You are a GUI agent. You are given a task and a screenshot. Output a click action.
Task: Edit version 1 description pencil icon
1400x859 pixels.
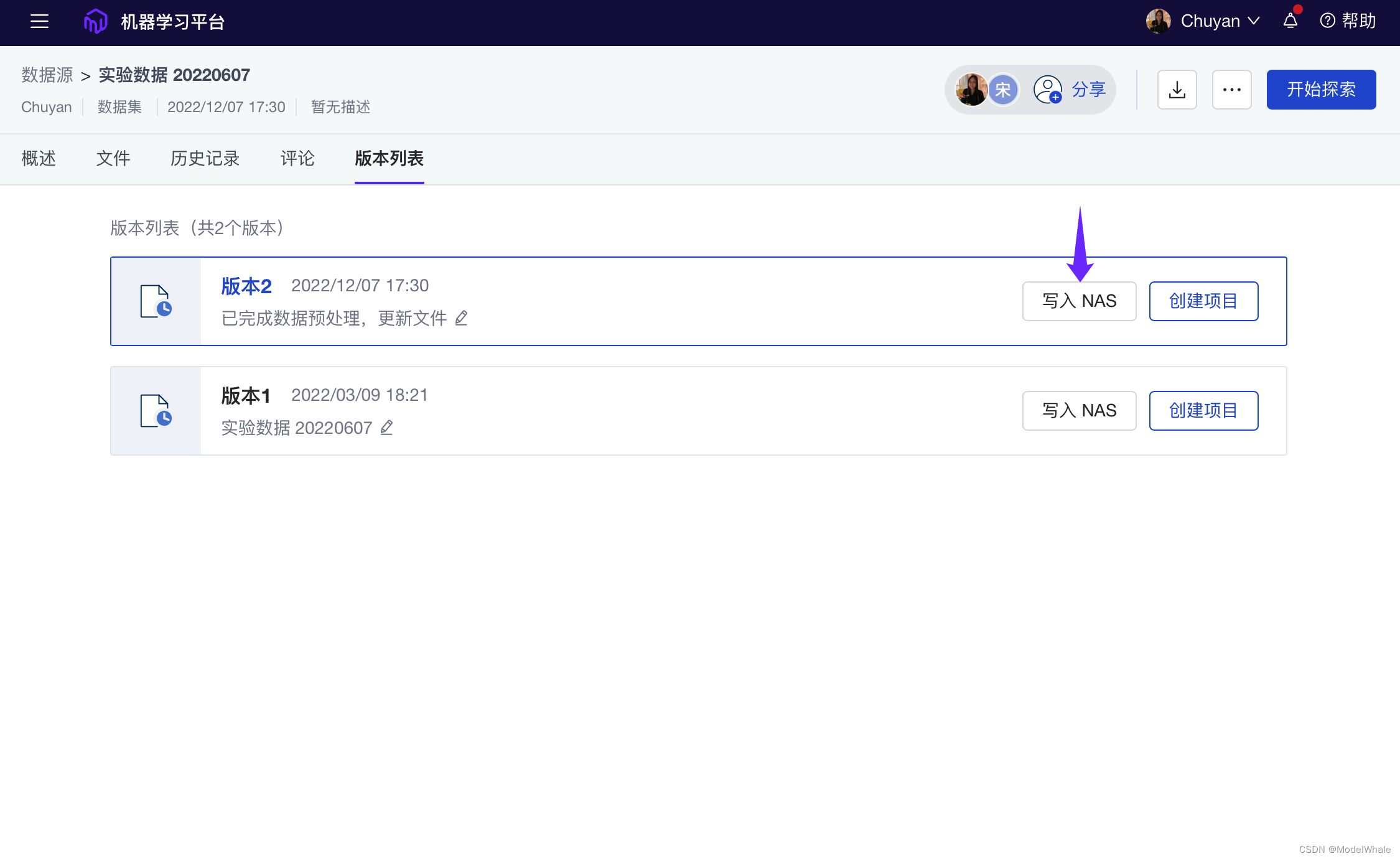point(386,428)
